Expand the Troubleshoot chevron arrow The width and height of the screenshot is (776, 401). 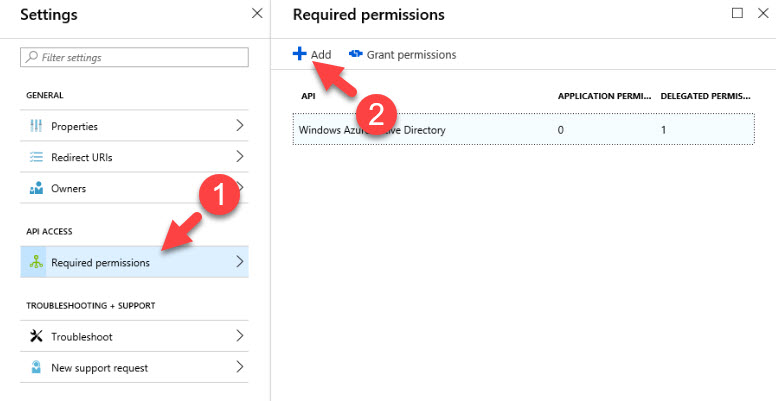(240, 337)
